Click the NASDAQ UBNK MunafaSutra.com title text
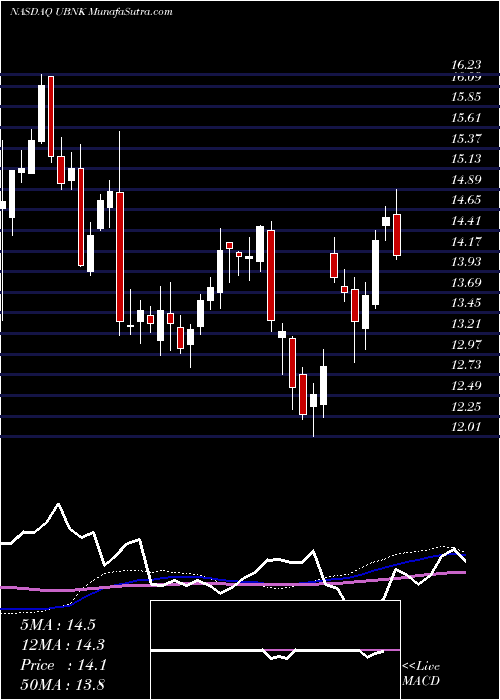The width and height of the screenshot is (500, 700). pyautogui.click(x=91, y=12)
